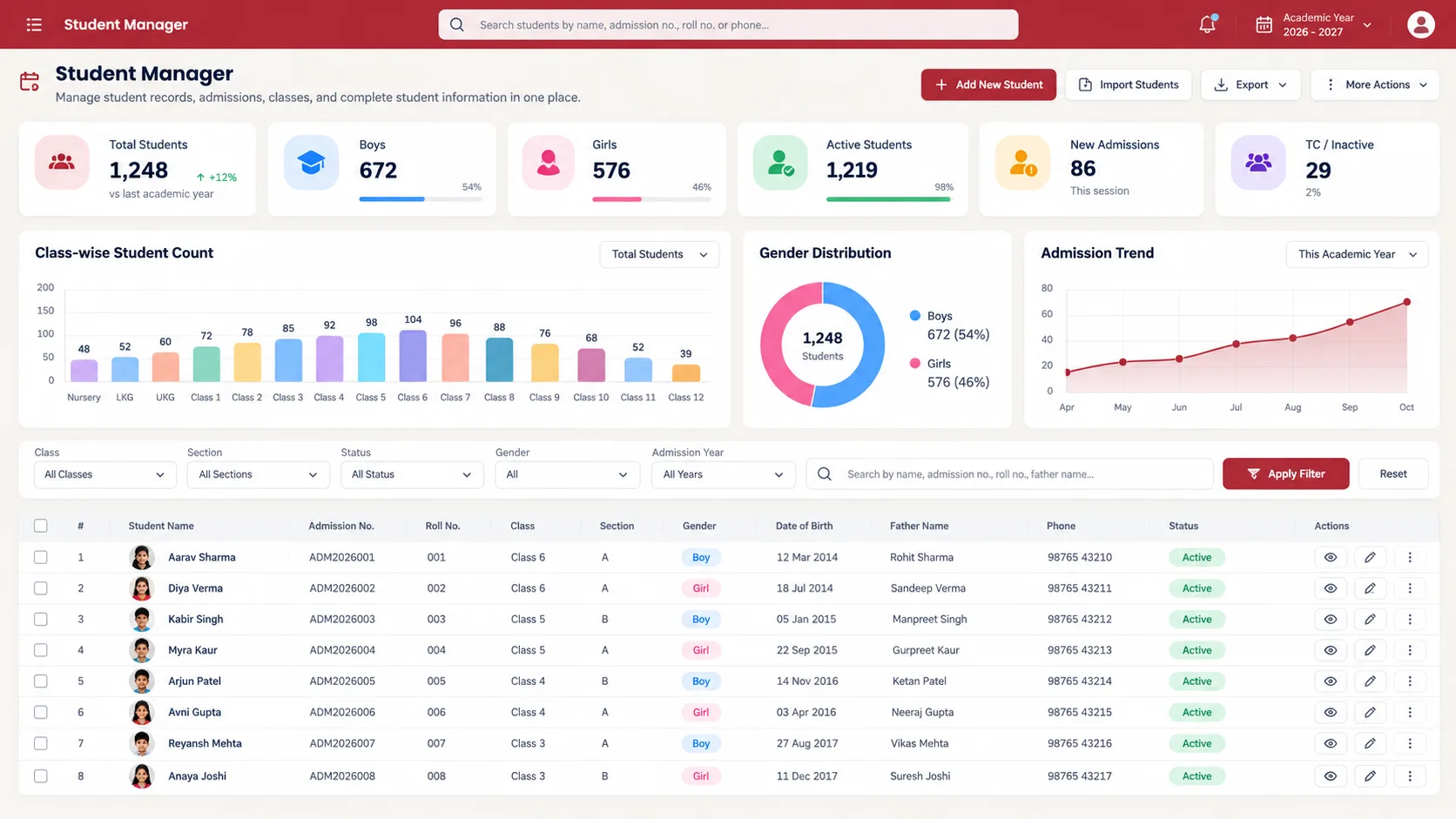Click the Boys 54% progress bar

coord(420,199)
